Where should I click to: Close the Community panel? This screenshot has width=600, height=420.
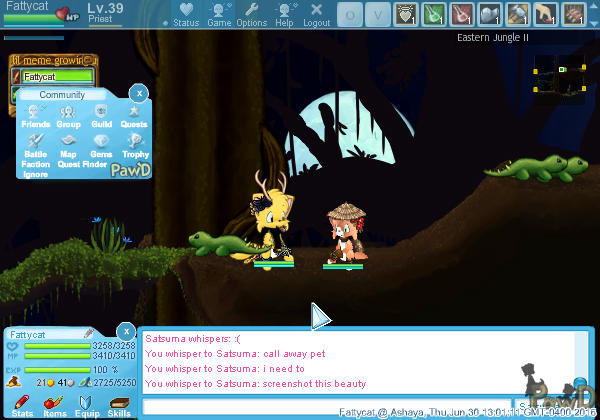coord(139,92)
